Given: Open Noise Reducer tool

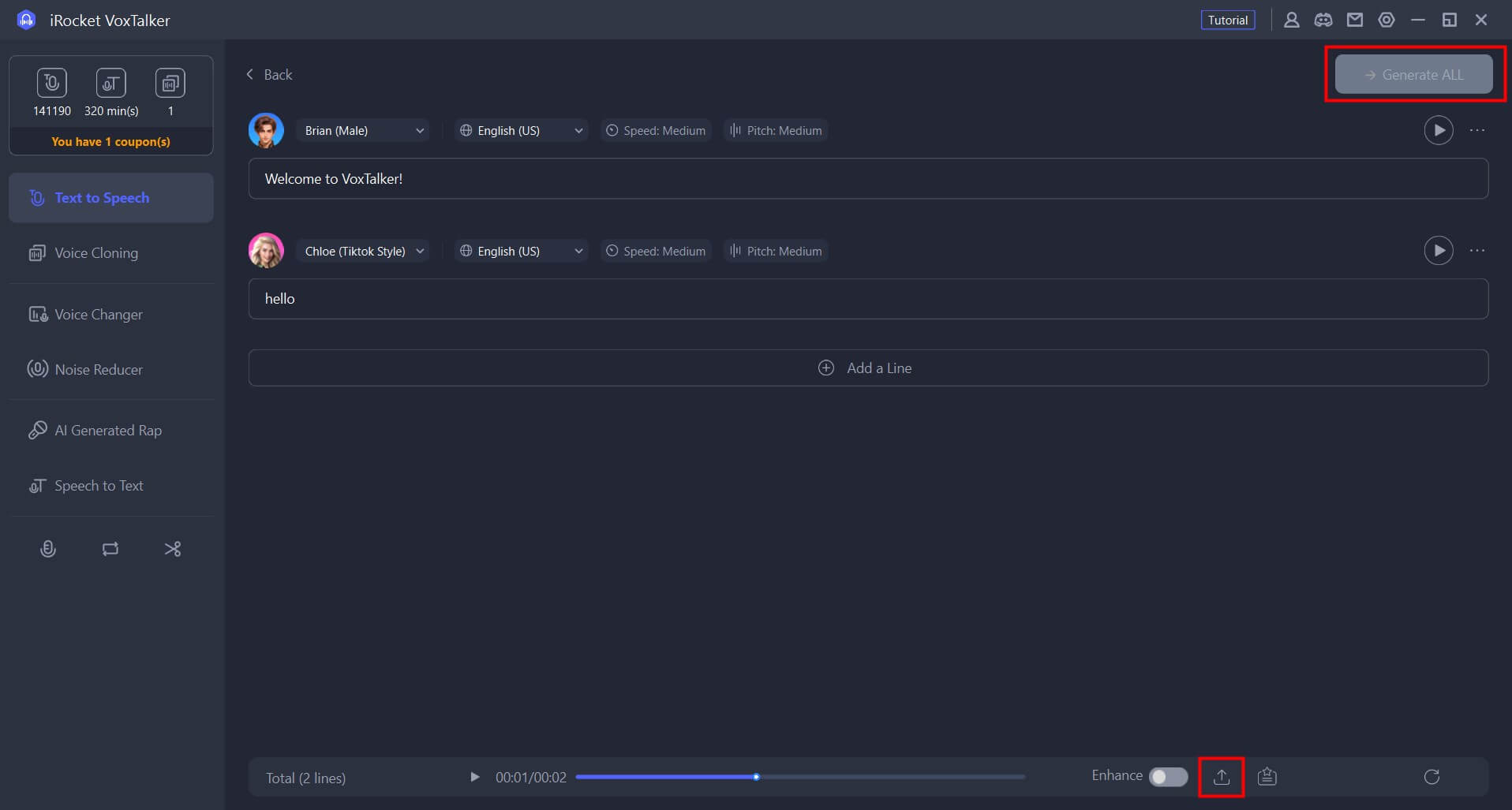Looking at the screenshot, I should point(111,370).
